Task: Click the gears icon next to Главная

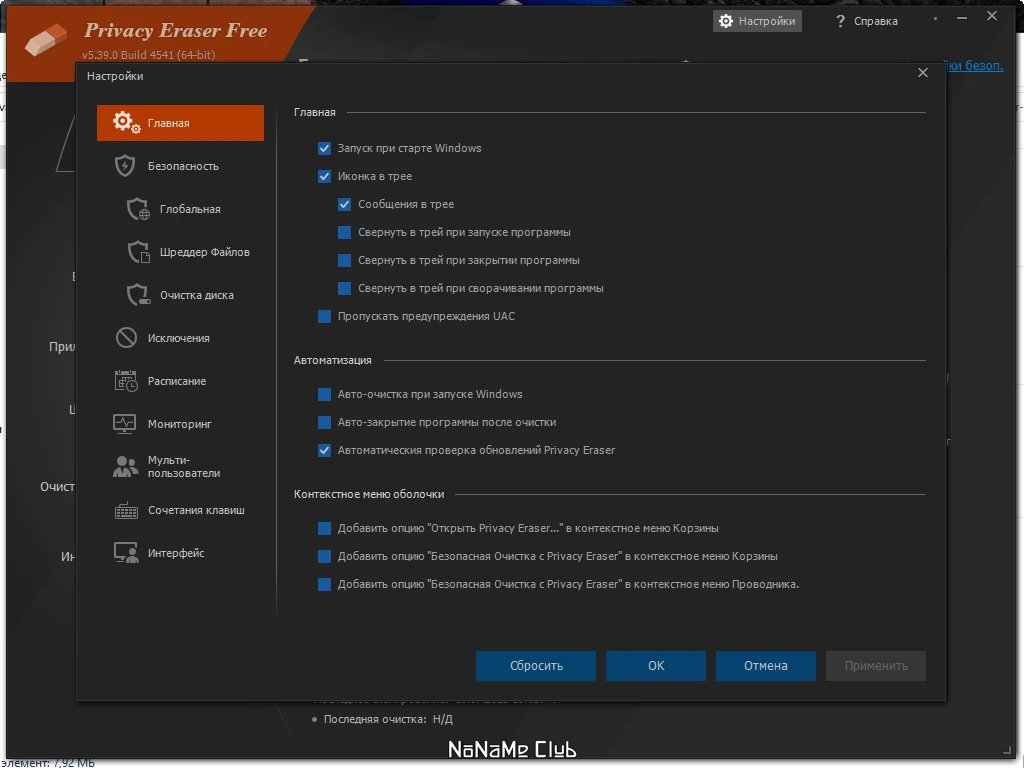Action: coord(126,122)
